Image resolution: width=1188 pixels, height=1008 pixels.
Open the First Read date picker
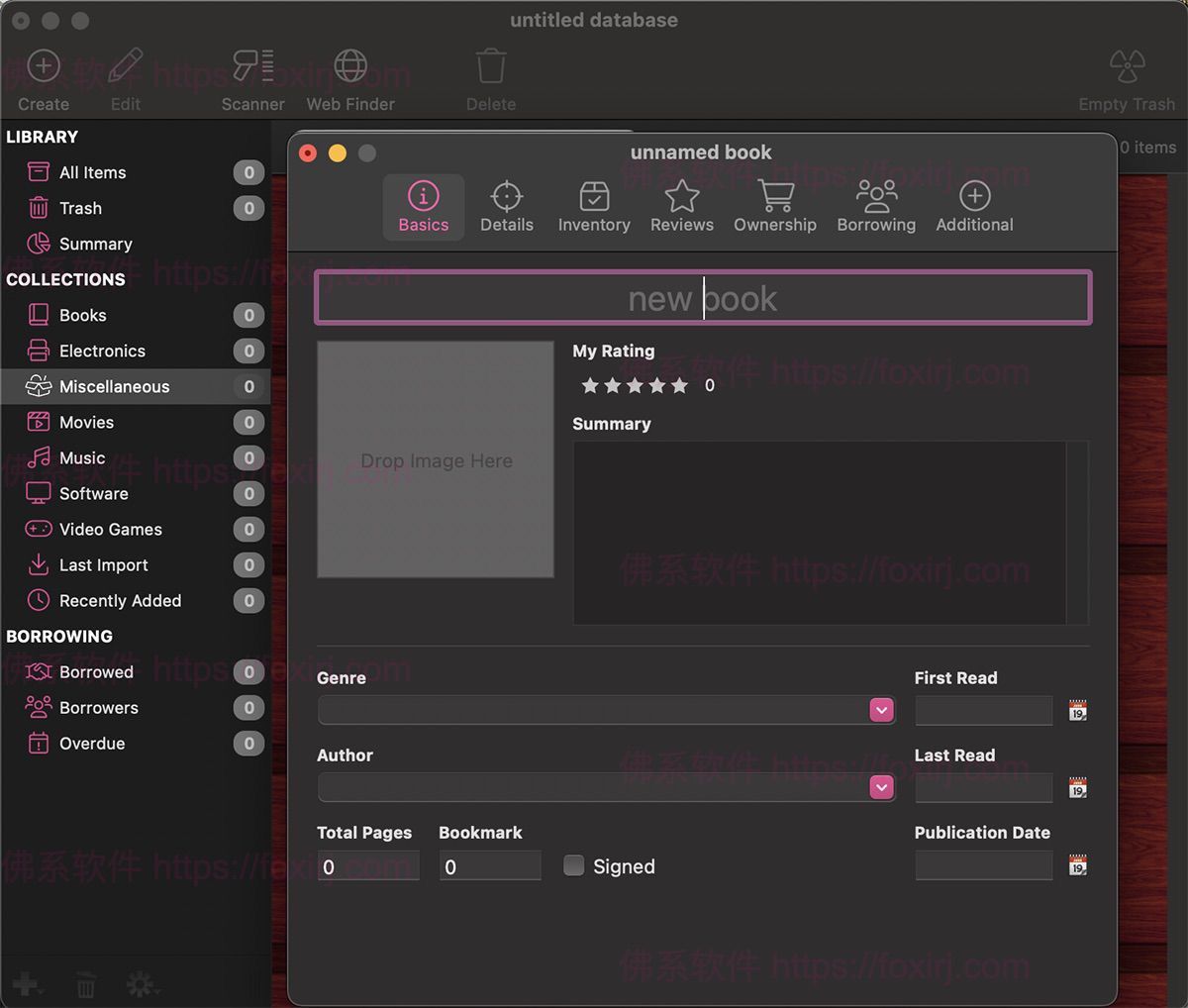1076,710
